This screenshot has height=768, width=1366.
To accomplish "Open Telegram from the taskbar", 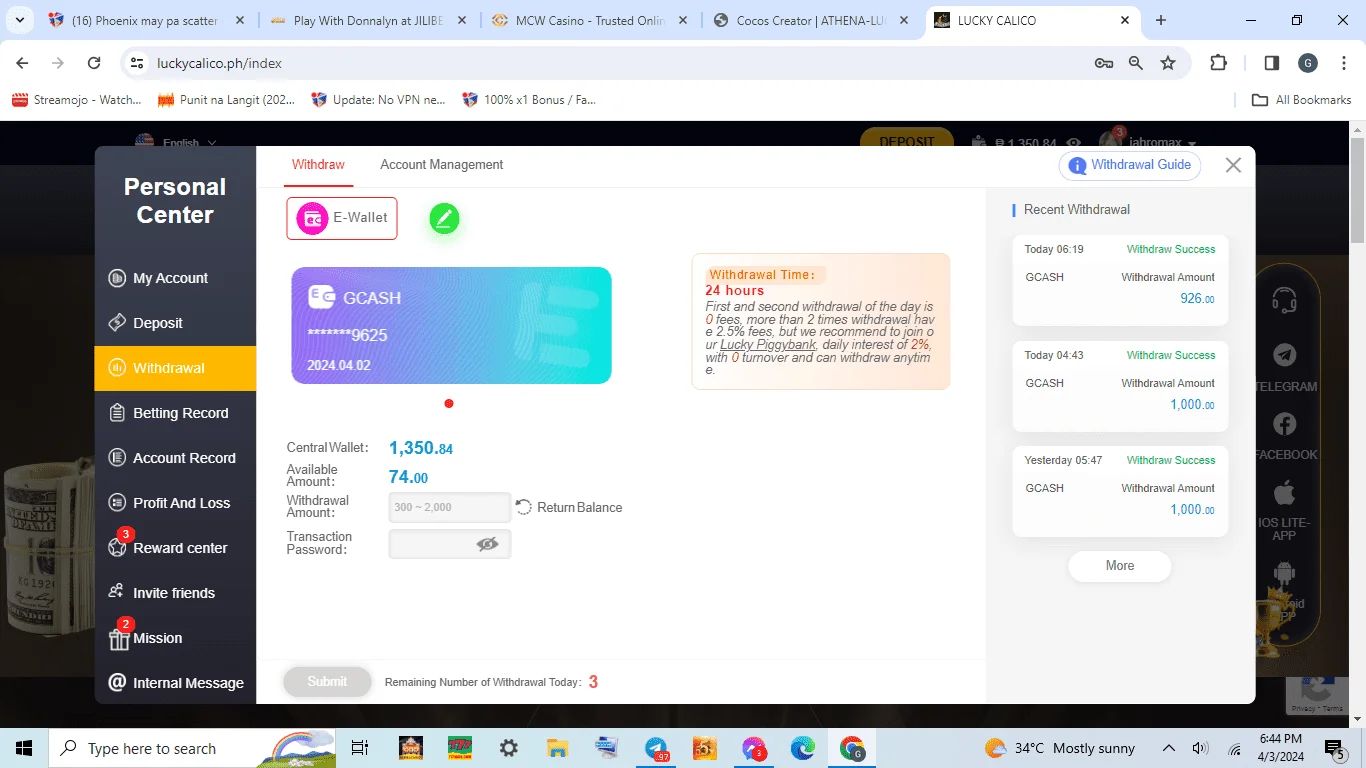I will (x=657, y=748).
